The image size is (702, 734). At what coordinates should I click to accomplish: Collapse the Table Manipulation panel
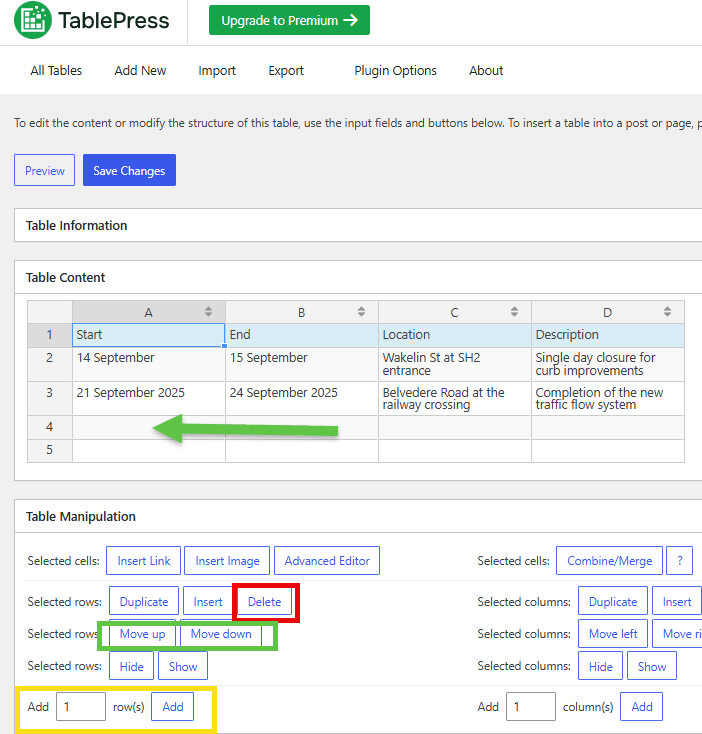tap(358, 516)
